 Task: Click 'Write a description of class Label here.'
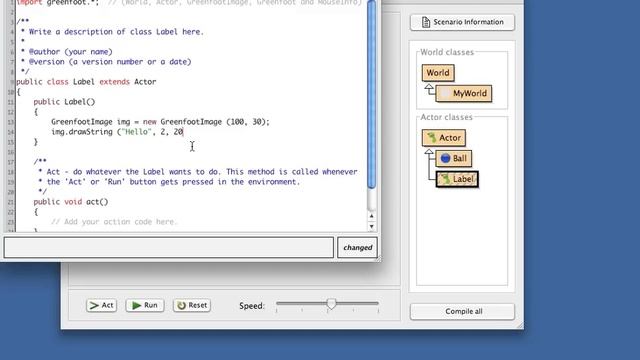(116, 32)
